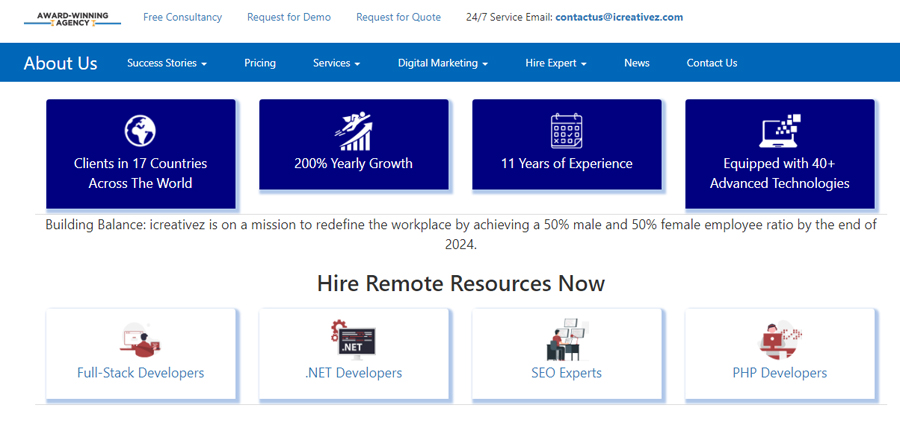Open the SEO Experts link
The height and width of the screenshot is (435, 900).
567,373
